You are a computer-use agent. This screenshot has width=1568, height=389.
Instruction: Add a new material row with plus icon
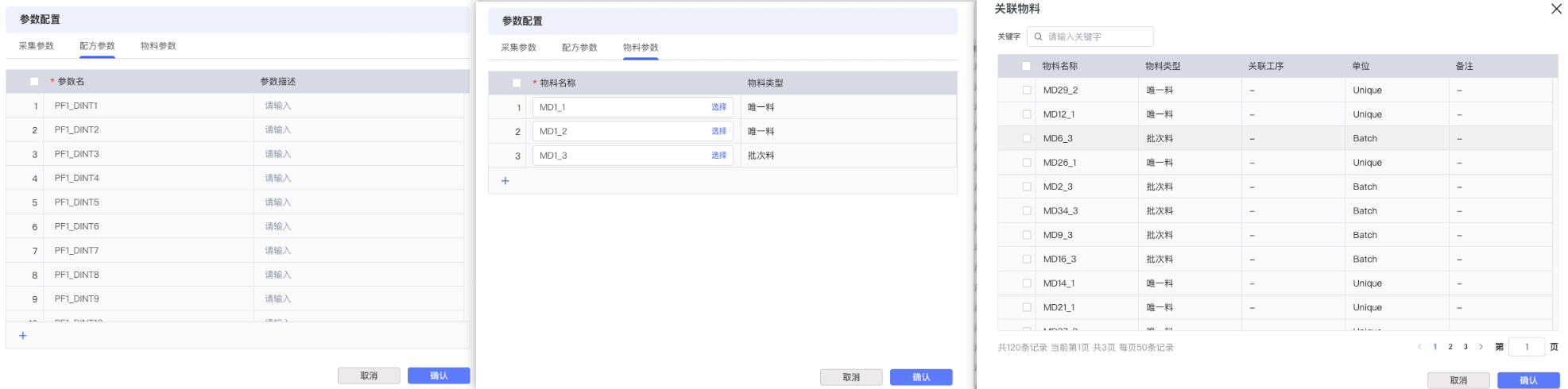click(505, 181)
